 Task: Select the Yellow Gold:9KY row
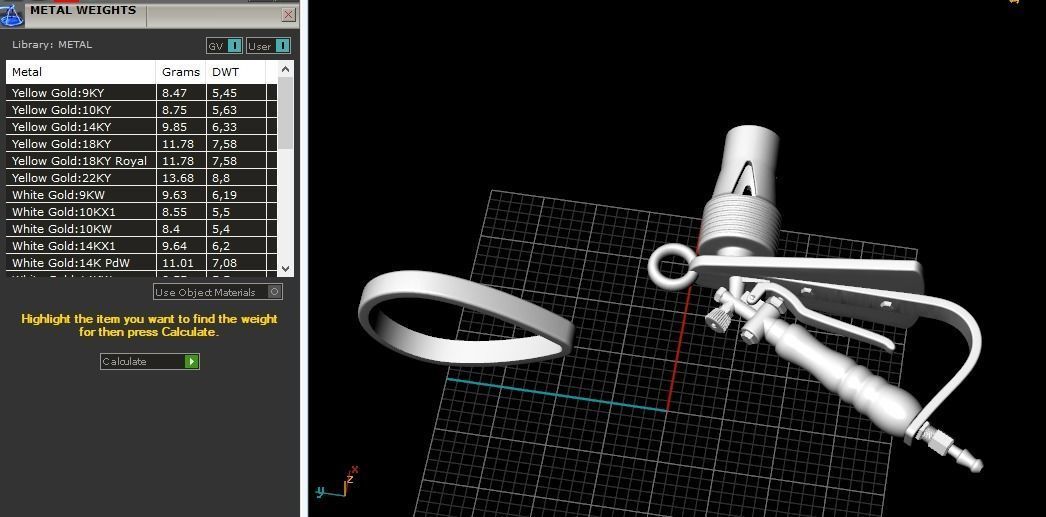pyautogui.click(x=141, y=93)
